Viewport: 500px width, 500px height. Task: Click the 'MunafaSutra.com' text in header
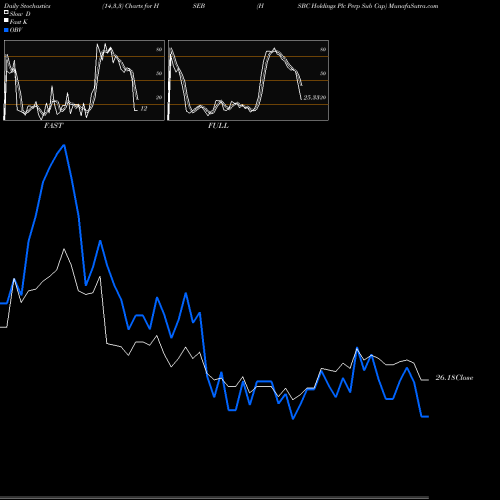tap(413, 6)
